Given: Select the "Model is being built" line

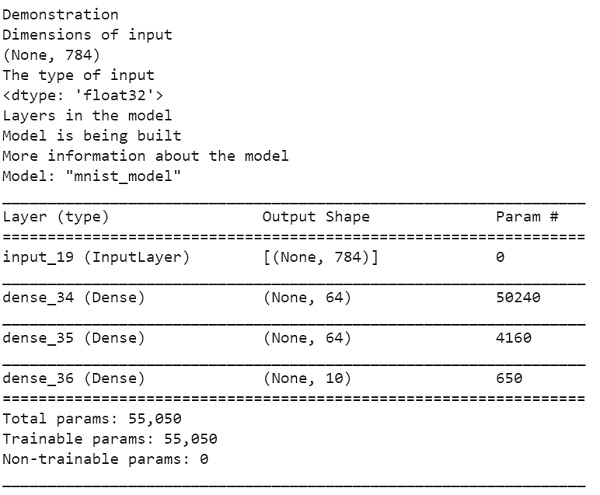Looking at the screenshot, I should click(x=91, y=136).
